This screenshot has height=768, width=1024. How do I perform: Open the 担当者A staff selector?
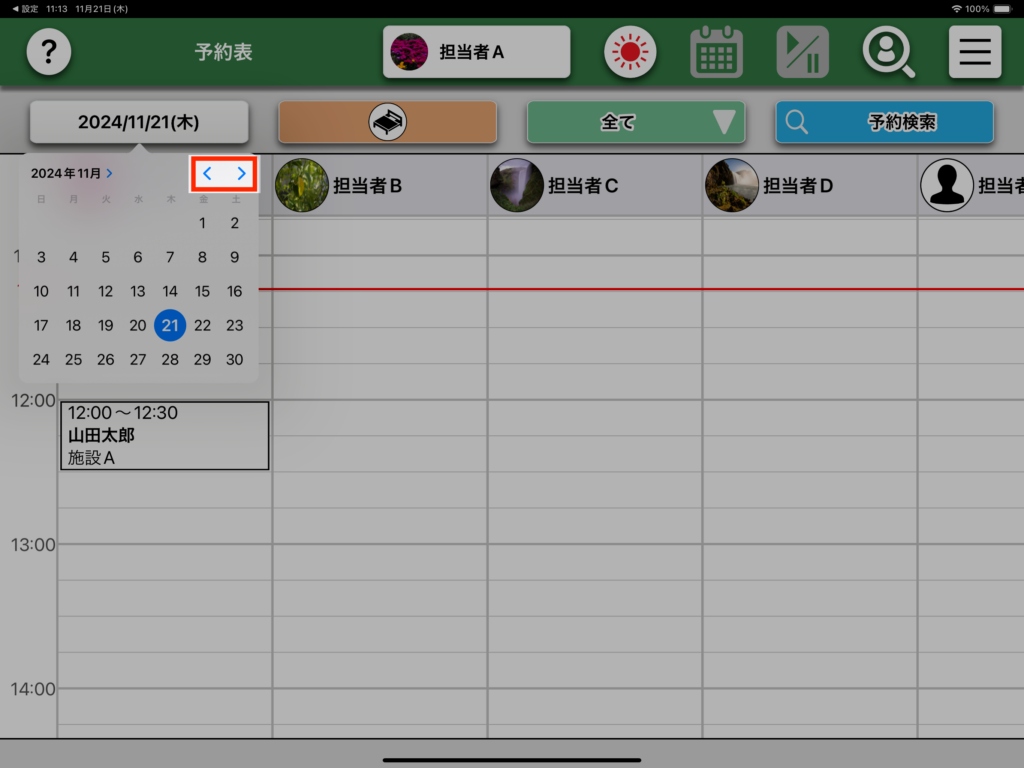(x=476, y=52)
